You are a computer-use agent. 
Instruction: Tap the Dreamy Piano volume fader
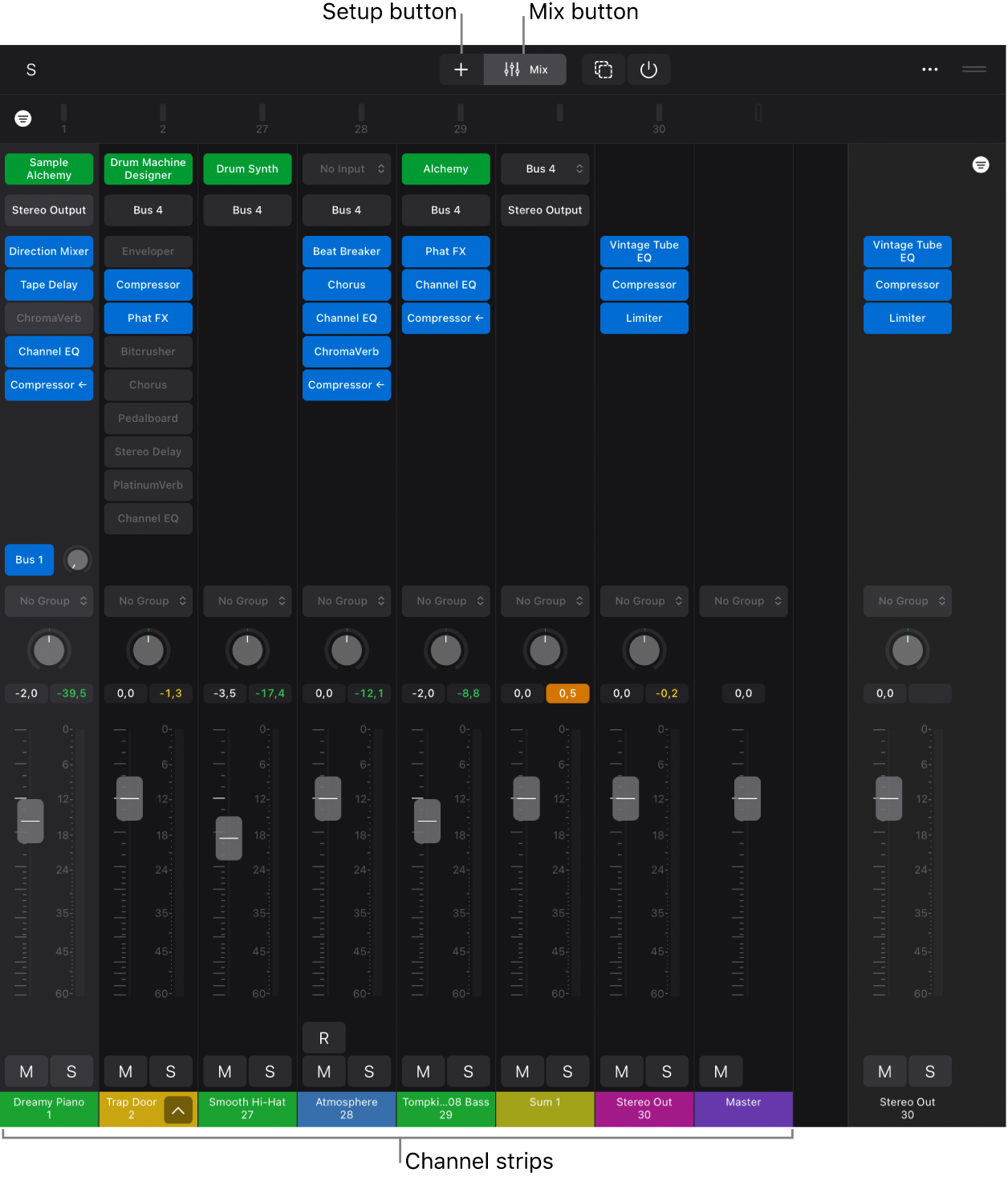(x=30, y=820)
